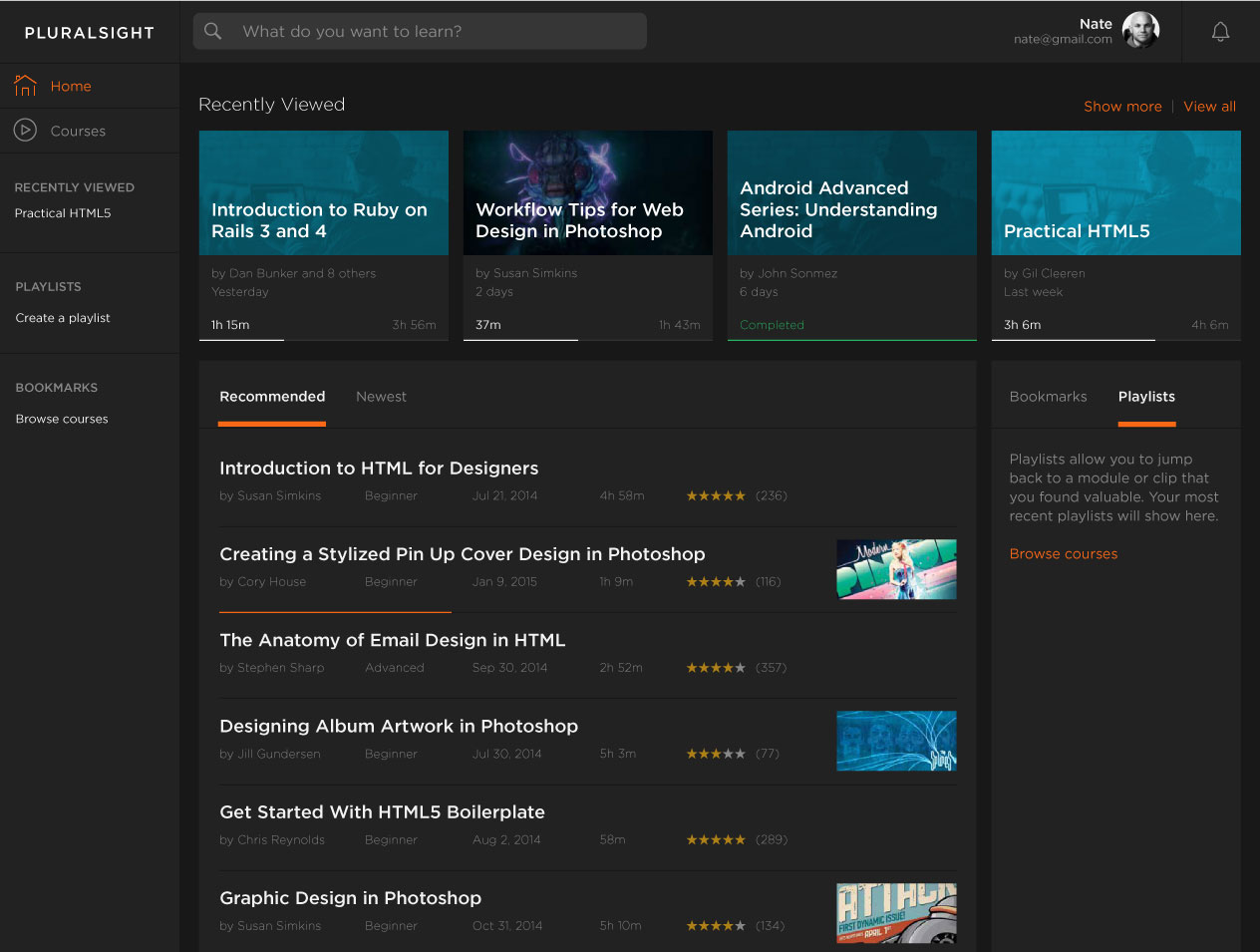Switch to the Recommended tab
Image resolution: width=1260 pixels, height=952 pixels.
coord(272,397)
